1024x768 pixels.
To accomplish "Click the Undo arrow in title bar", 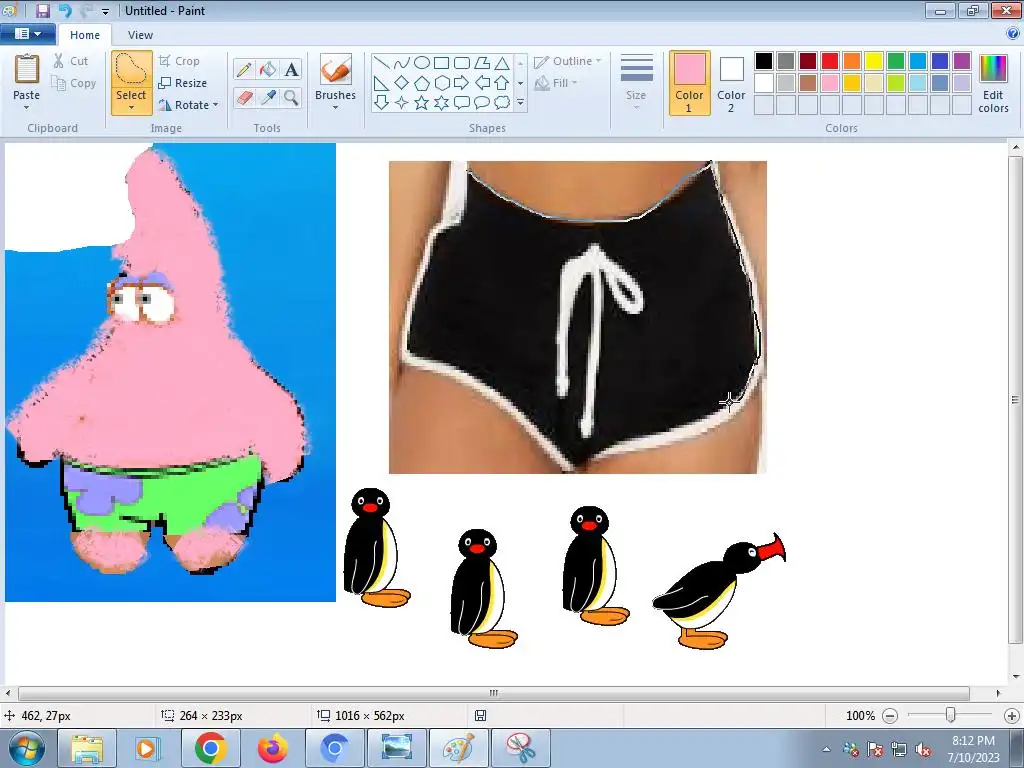I will (65, 10).
